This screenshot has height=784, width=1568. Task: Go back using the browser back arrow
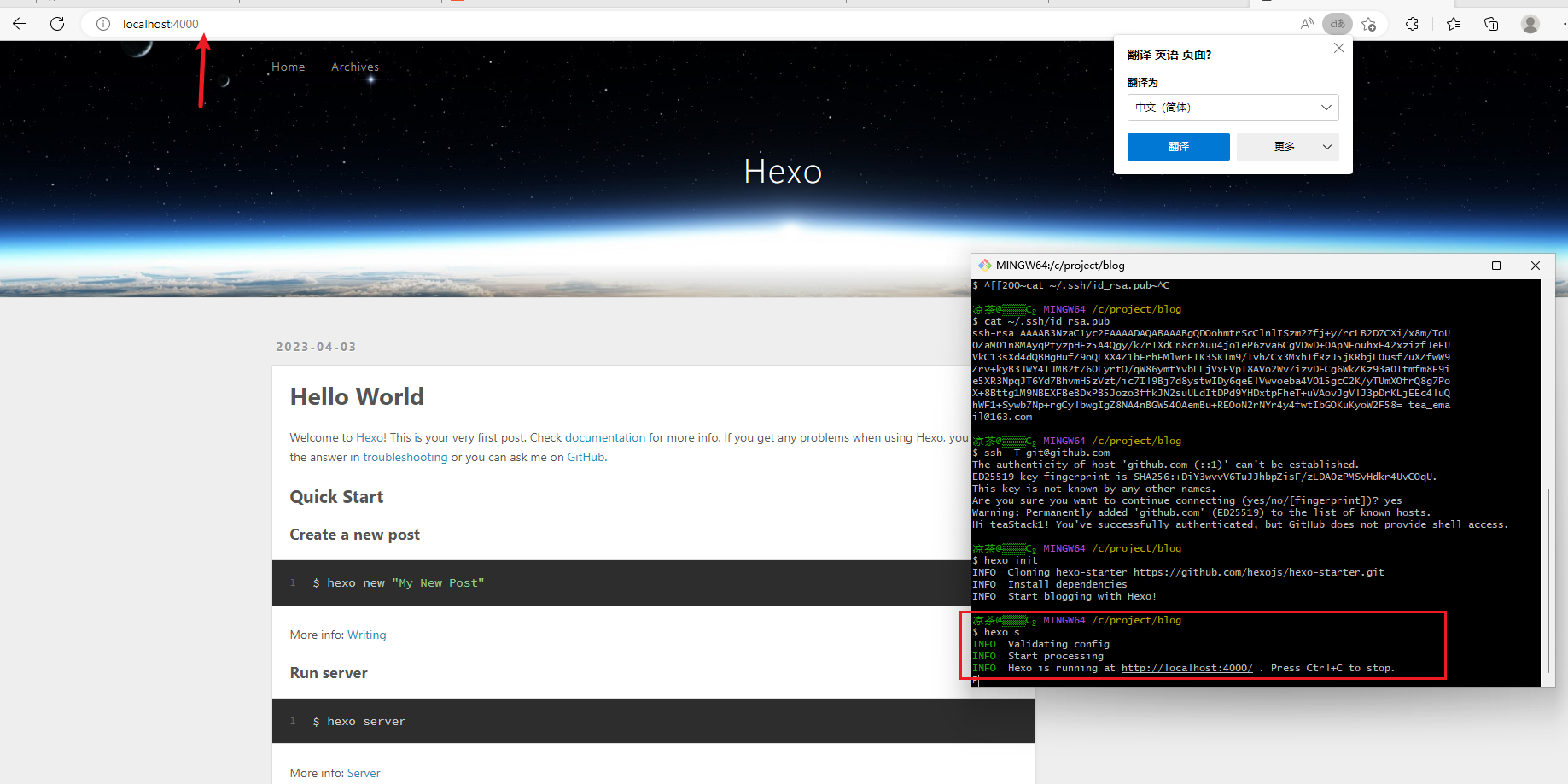(20, 24)
